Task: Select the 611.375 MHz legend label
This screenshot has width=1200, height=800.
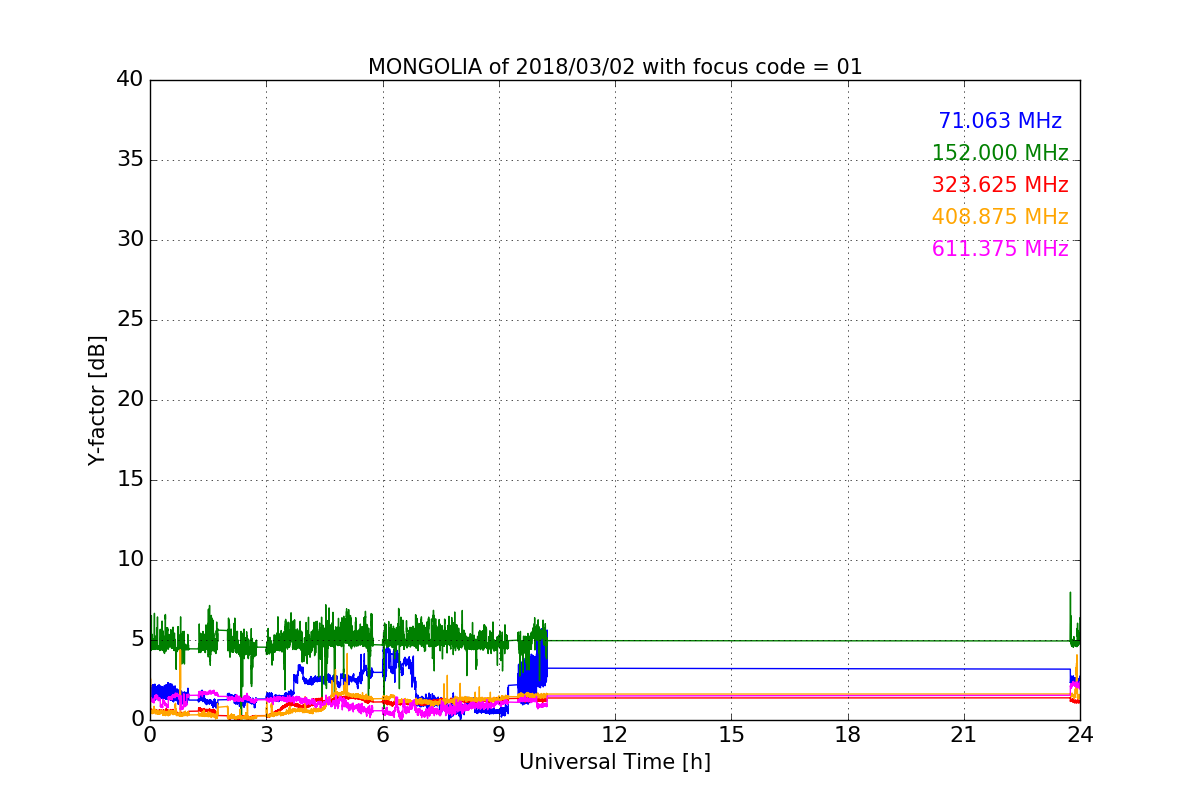Action: tap(1000, 249)
